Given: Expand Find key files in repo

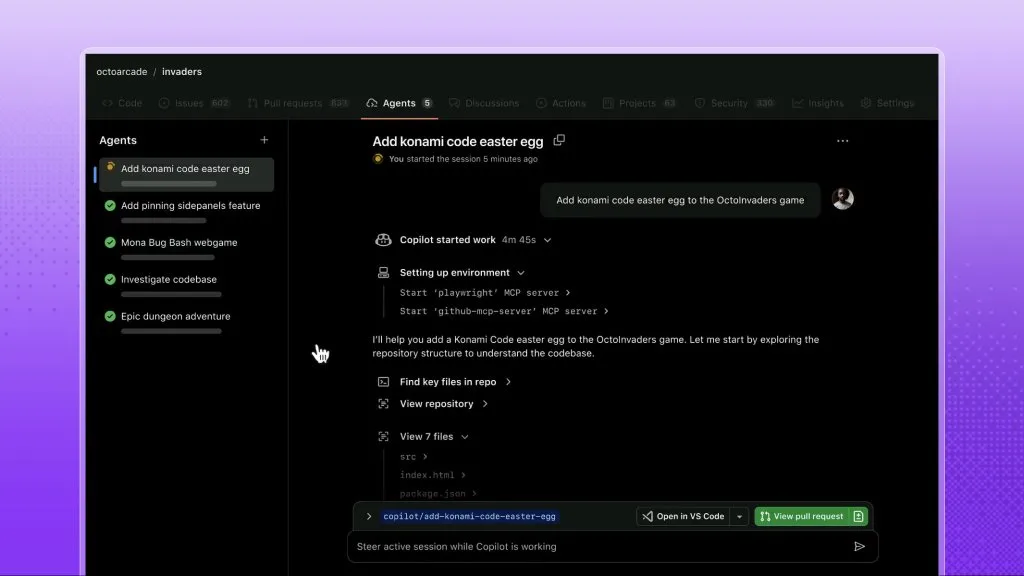Looking at the screenshot, I should (x=508, y=382).
